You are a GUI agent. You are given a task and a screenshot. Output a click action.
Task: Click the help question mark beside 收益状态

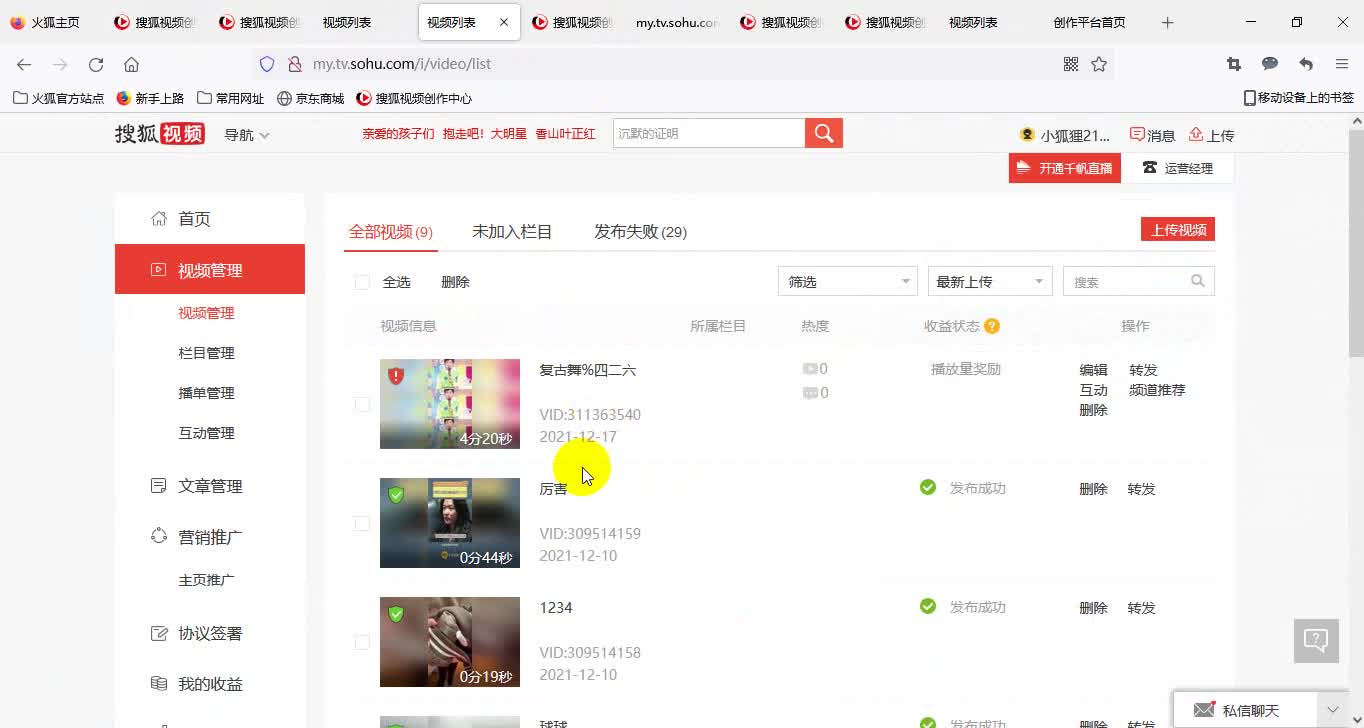(992, 326)
